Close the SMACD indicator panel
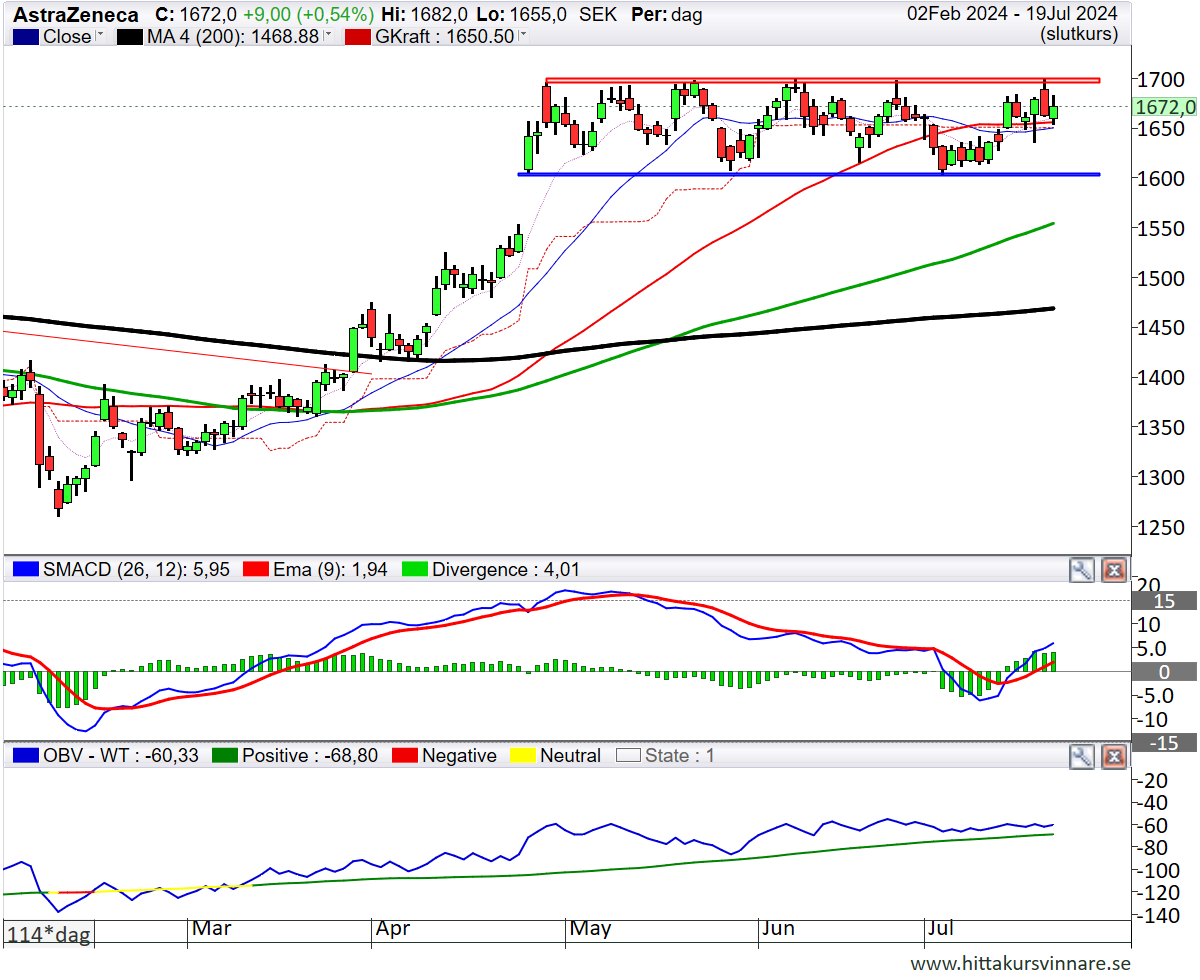This screenshot has width=1200, height=980. [x=1113, y=570]
